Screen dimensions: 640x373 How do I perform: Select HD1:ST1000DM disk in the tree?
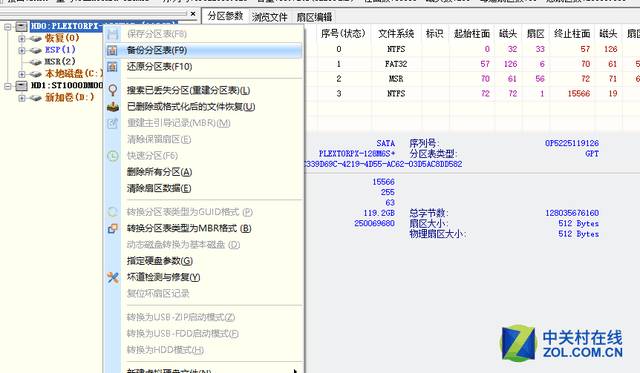(67, 86)
